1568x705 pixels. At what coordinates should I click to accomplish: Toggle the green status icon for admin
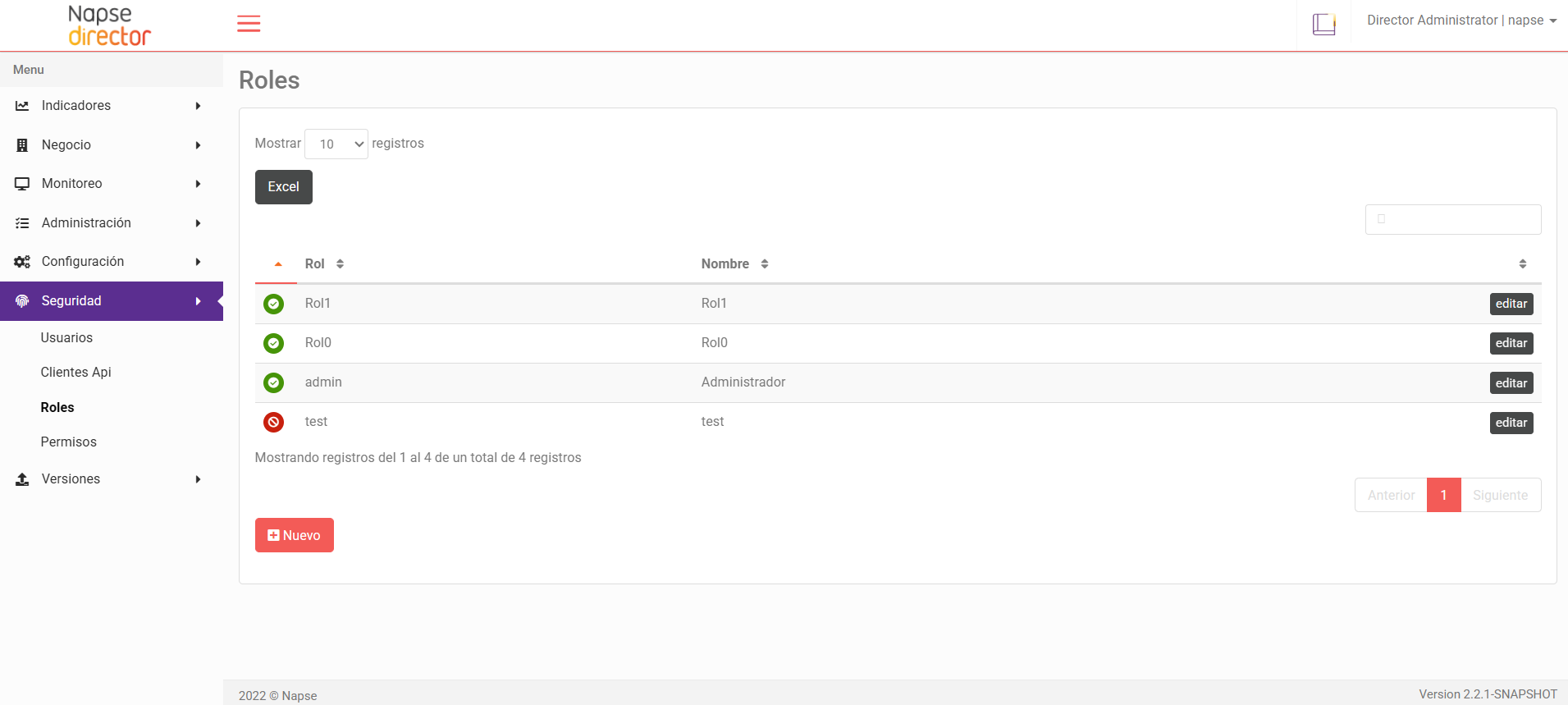pos(273,382)
